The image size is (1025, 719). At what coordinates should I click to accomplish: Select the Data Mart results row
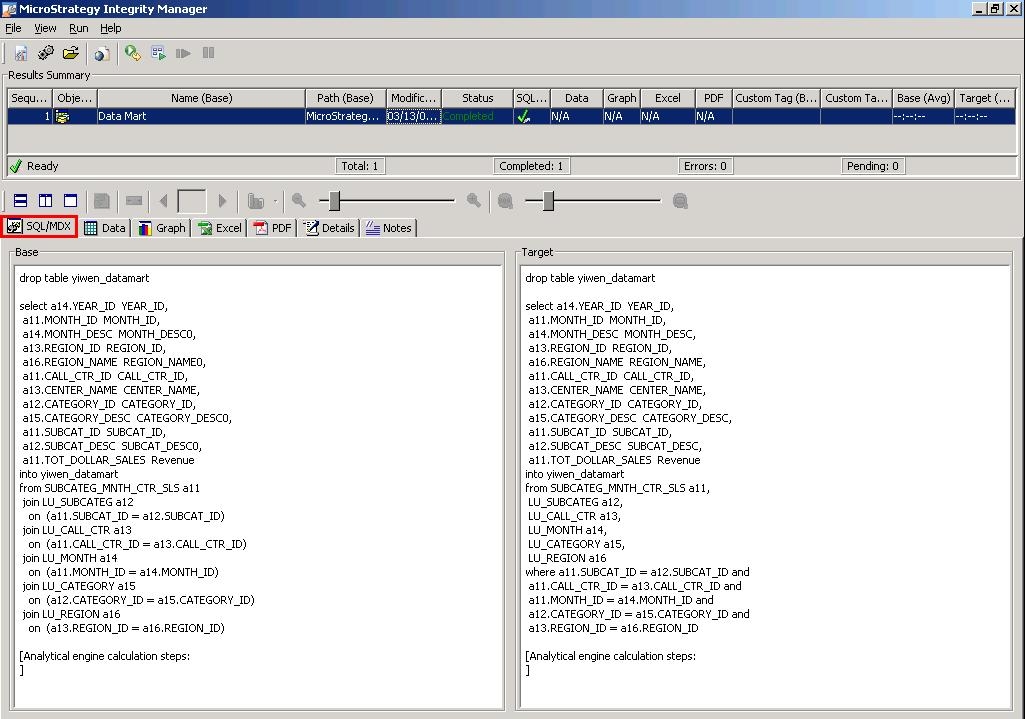[x=200, y=116]
